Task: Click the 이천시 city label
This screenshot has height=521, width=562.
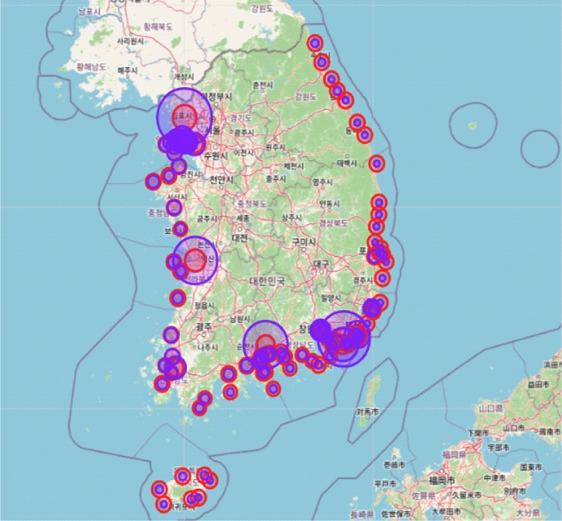Action: coord(244,153)
